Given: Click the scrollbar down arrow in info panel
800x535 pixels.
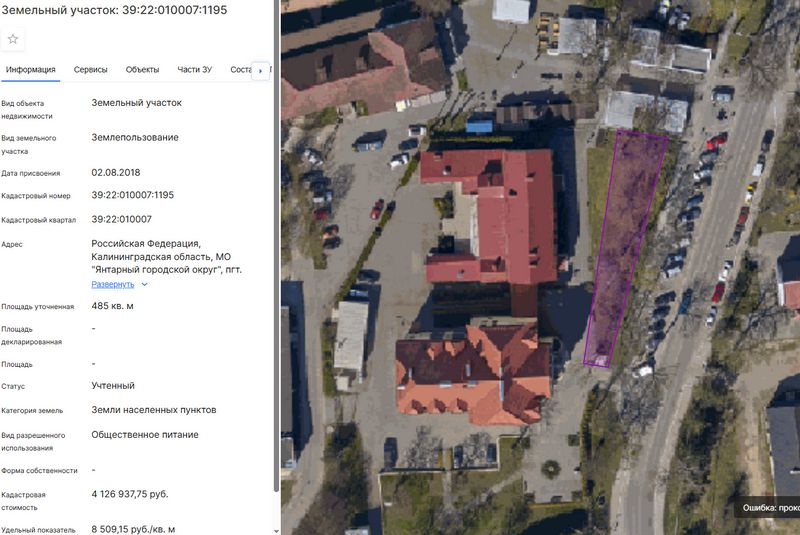Looking at the screenshot, I should click(x=276, y=529).
